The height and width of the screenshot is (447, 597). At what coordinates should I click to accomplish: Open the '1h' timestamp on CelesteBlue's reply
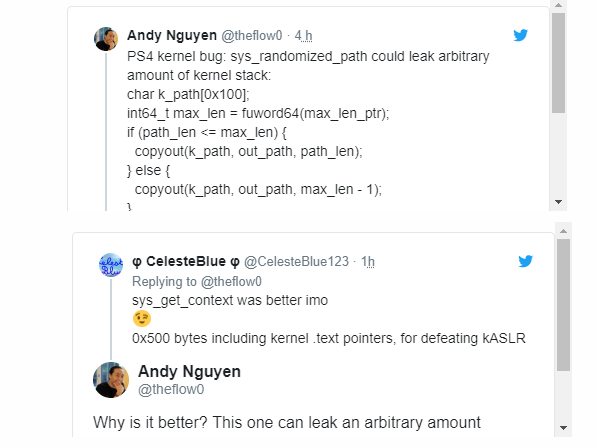click(368, 262)
